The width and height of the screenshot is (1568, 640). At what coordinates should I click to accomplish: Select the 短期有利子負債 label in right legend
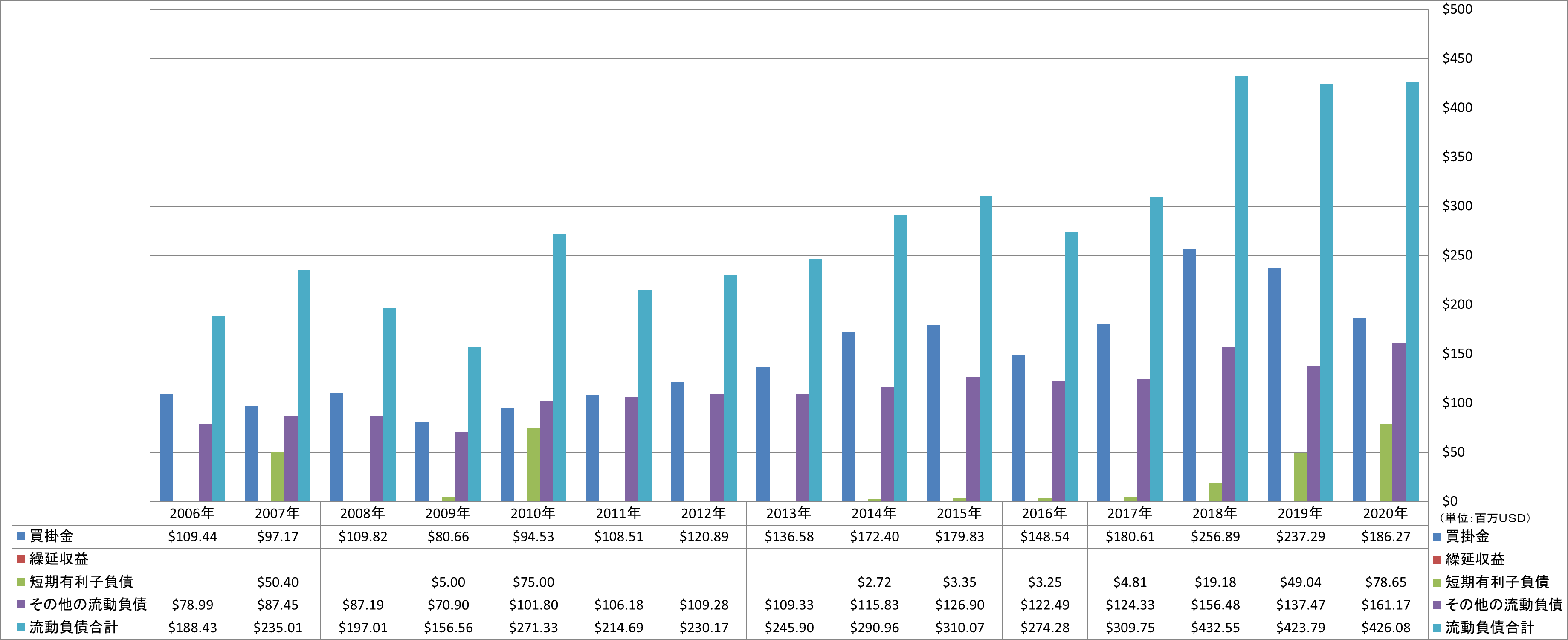coord(1497,582)
